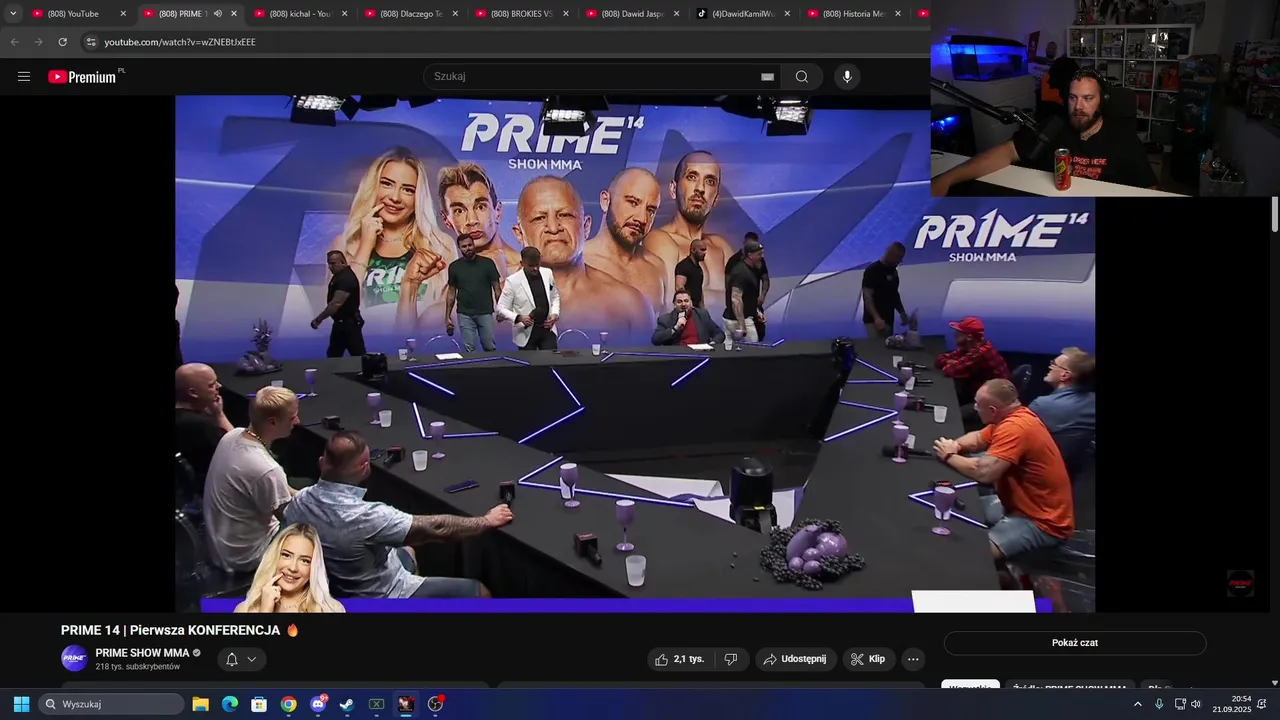The height and width of the screenshot is (720, 1280).
Task: Open clock showing 20:54 21.09.2025
Action: 1231,704
